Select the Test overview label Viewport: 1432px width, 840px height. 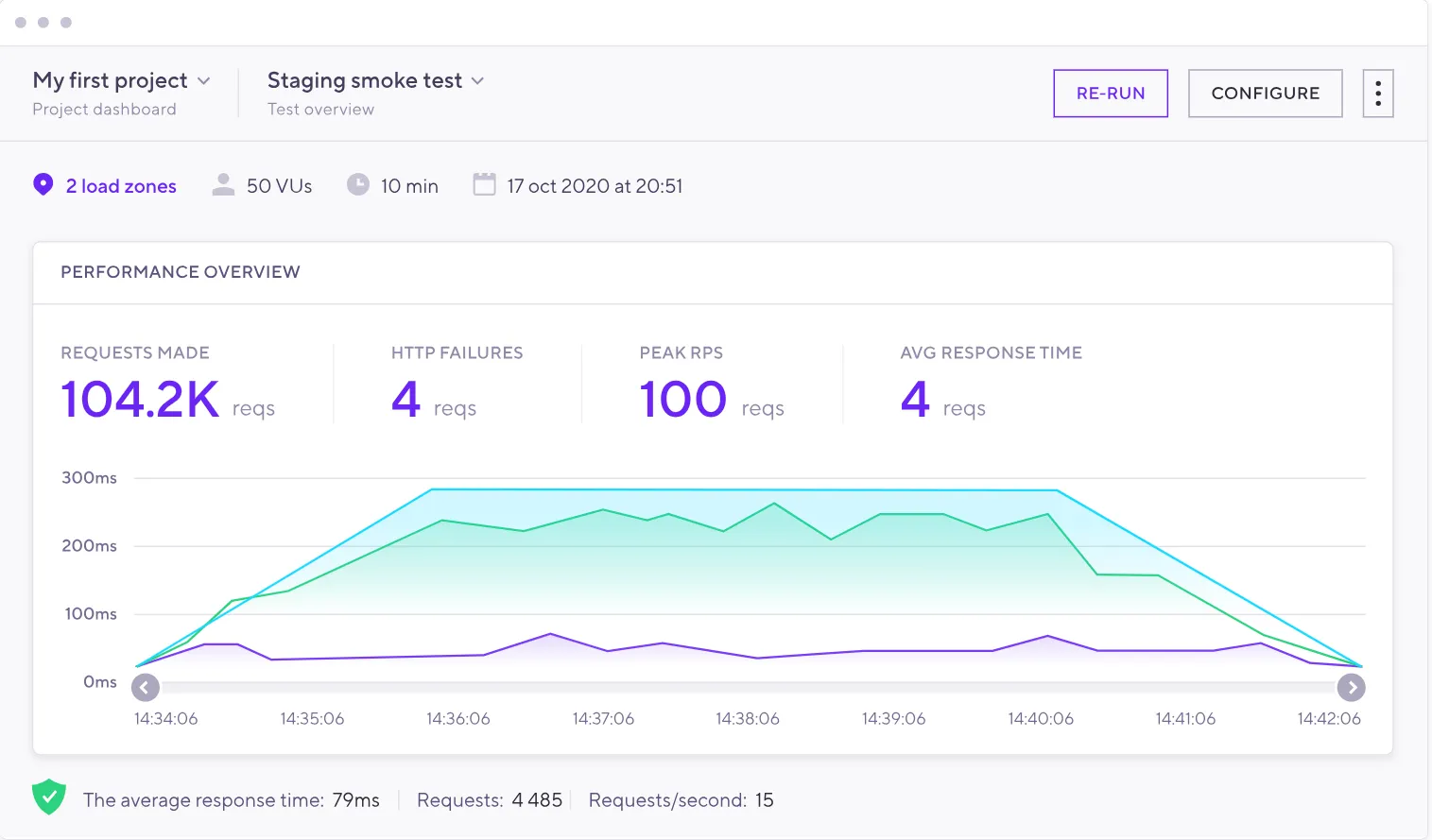coord(320,110)
